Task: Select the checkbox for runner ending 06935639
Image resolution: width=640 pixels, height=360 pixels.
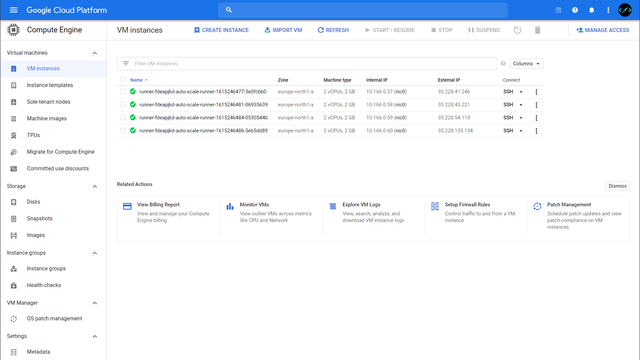Action: click(123, 104)
